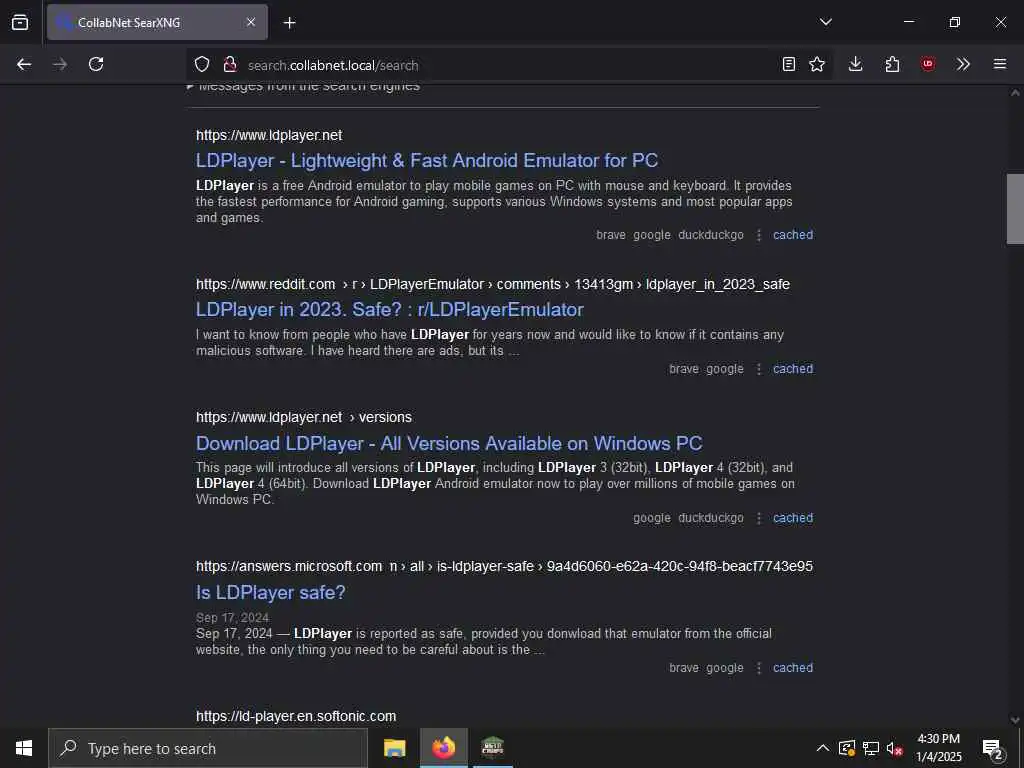This screenshot has height=768, width=1024.
Task: Open the tracking protection shield icon
Action: click(x=202, y=64)
